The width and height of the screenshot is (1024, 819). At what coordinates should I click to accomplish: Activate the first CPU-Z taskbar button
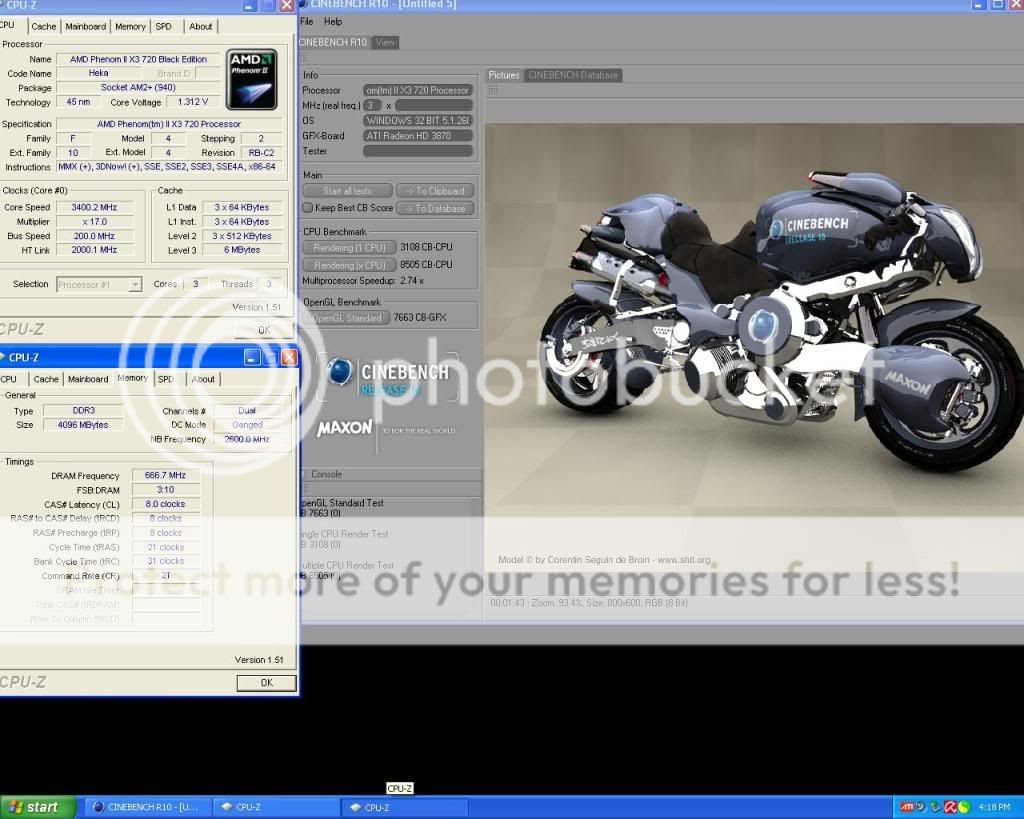pos(278,807)
